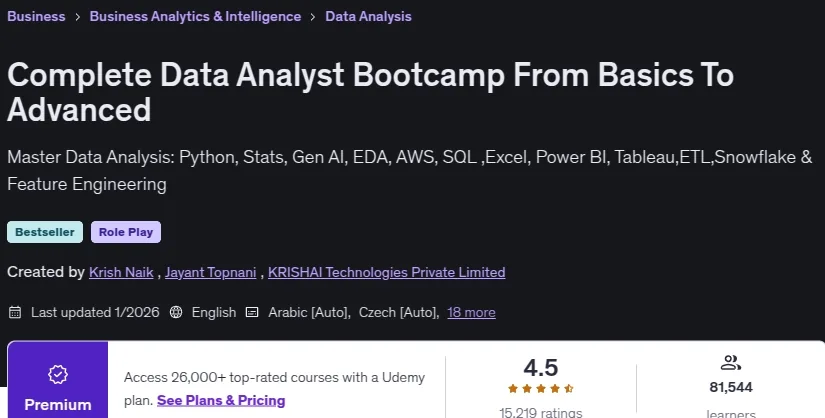825x418 pixels.
Task: Click the 4.5 rating score
Action: pyautogui.click(x=541, y=367)
